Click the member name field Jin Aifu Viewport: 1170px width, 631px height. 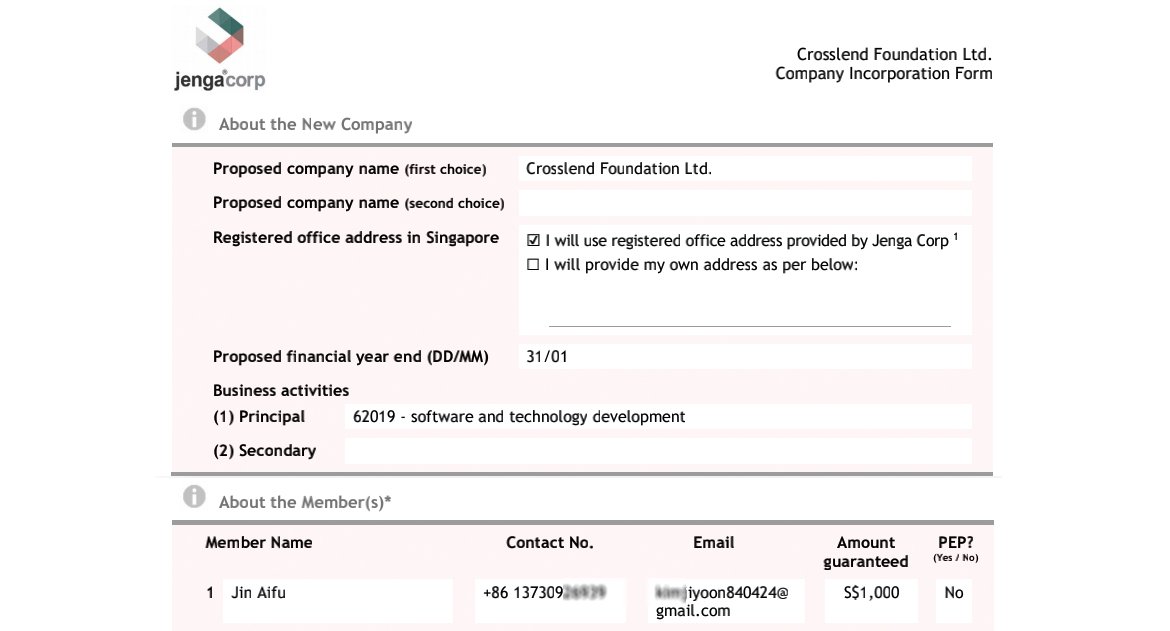click(337, 601)
